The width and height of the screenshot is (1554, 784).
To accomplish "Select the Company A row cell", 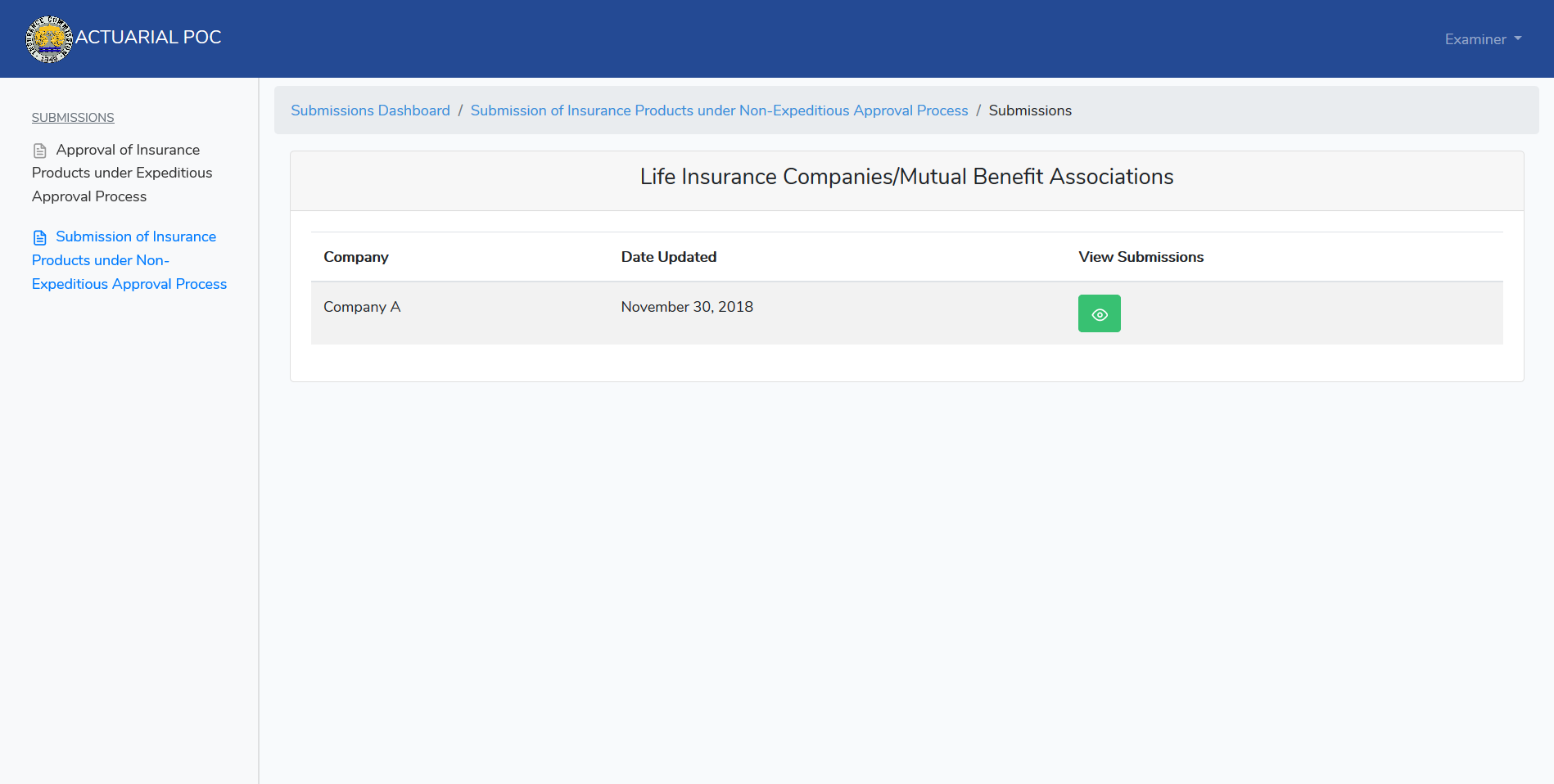I will 362,307.
